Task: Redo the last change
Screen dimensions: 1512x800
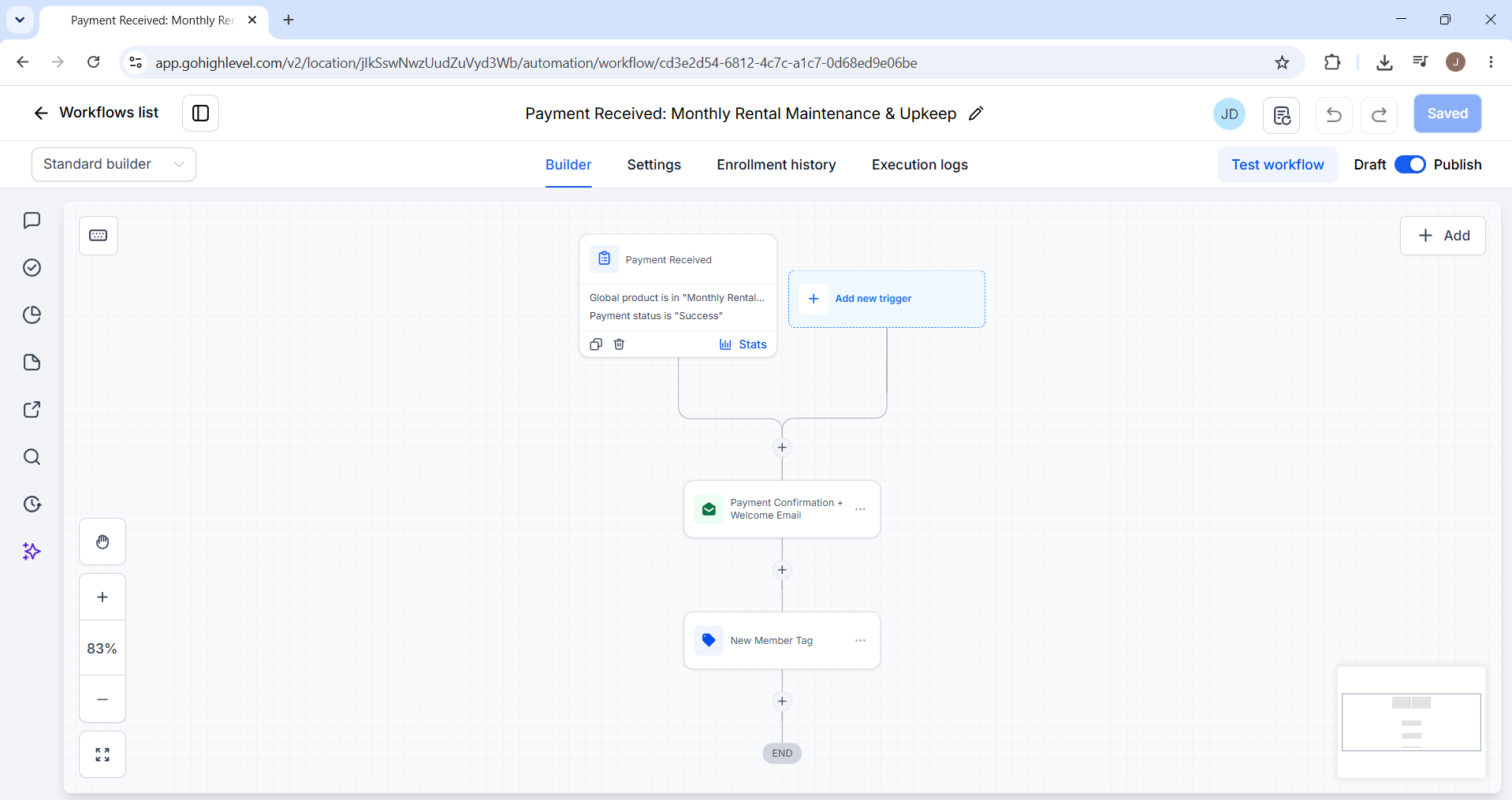Action: [1380, 115]
